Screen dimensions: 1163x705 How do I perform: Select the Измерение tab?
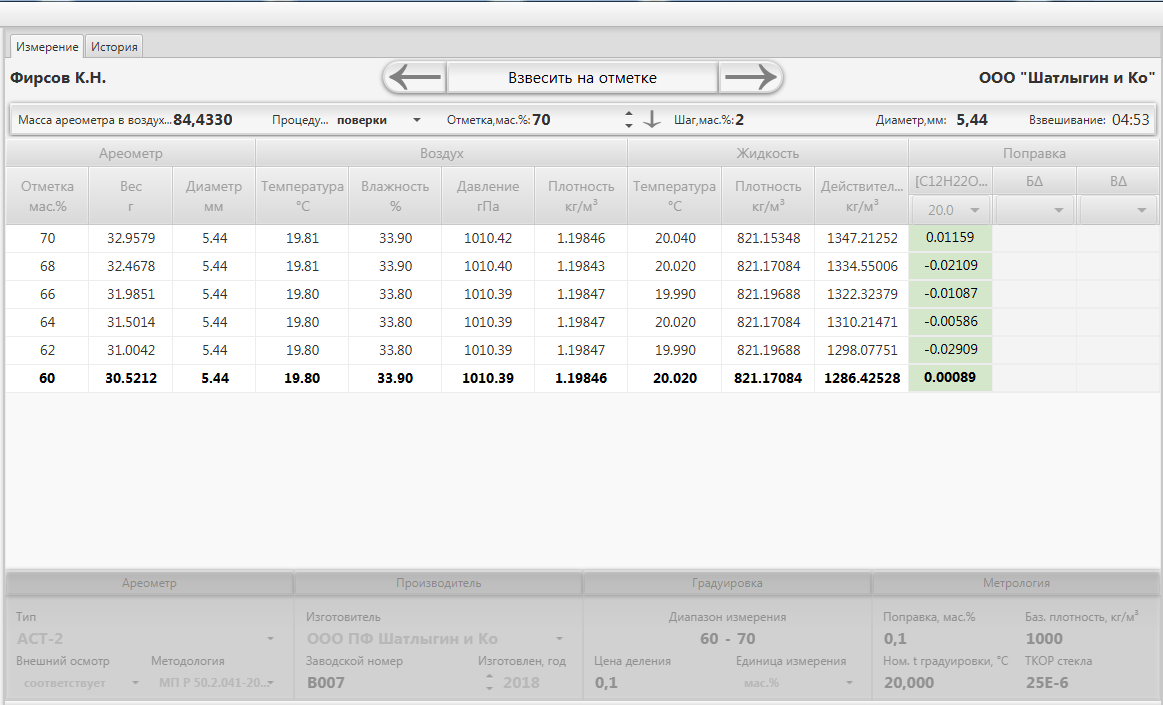(x=47, y=46)
